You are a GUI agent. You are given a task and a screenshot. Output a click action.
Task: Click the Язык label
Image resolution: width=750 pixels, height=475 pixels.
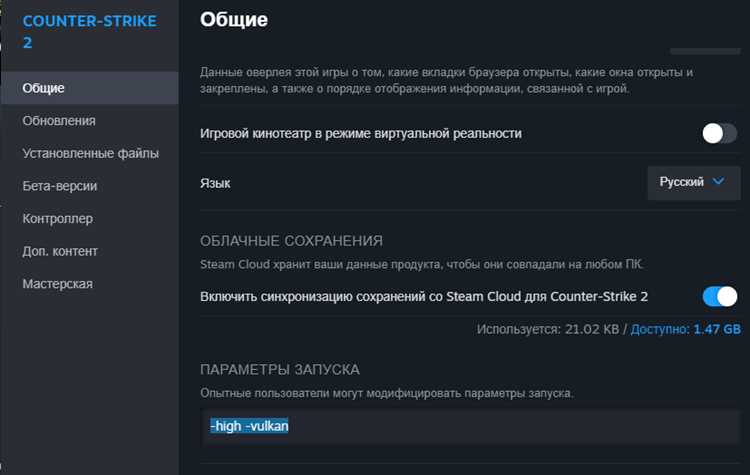(215, 183)
